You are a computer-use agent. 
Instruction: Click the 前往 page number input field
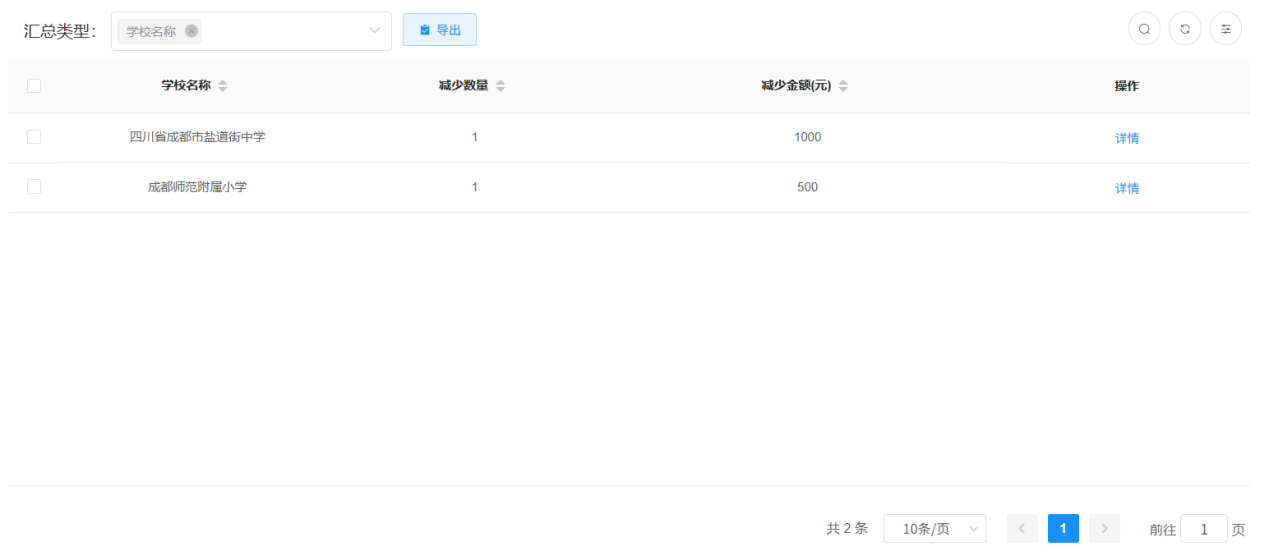1203,529
